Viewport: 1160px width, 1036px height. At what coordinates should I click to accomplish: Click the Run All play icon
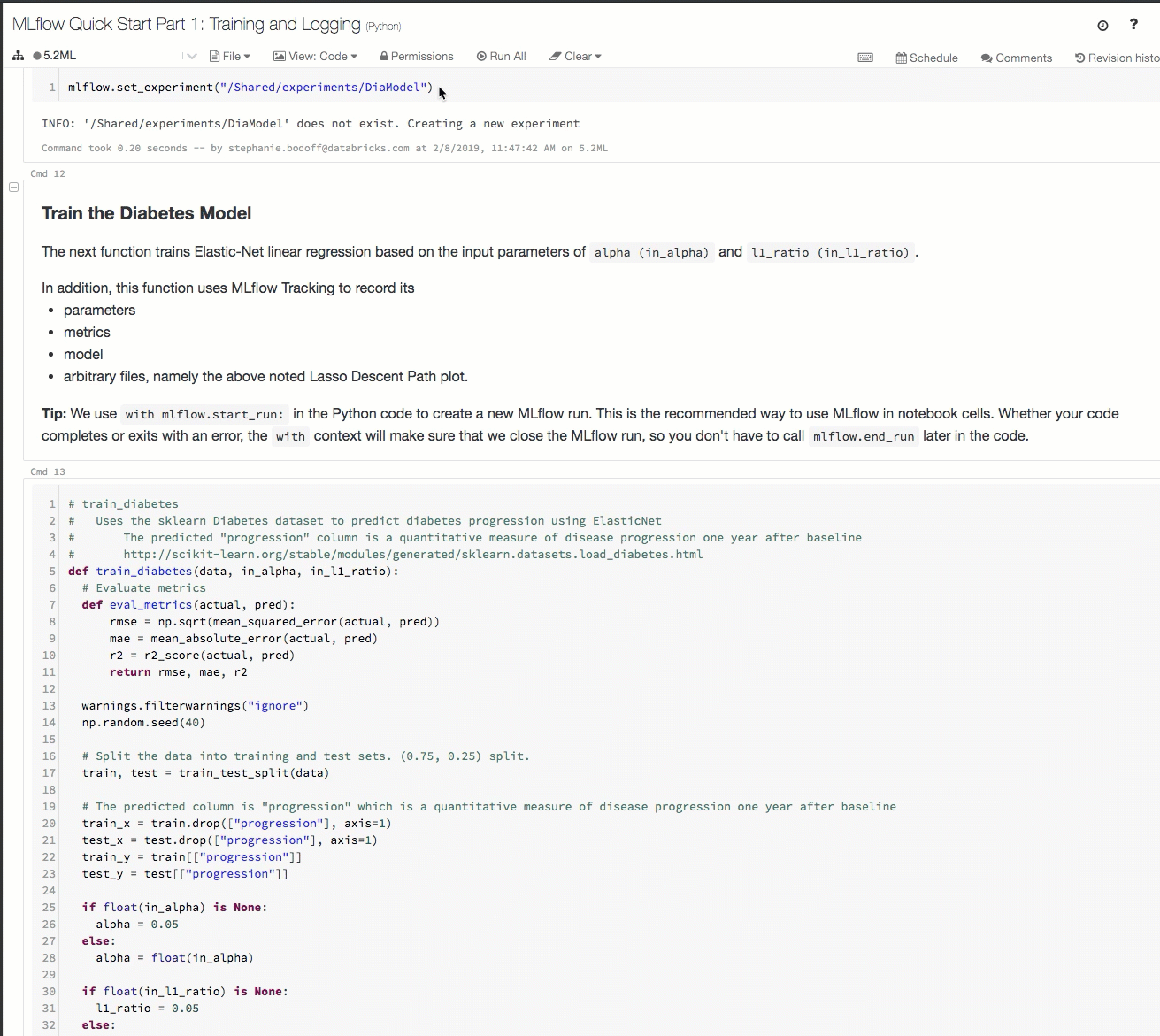click(481, 57)
